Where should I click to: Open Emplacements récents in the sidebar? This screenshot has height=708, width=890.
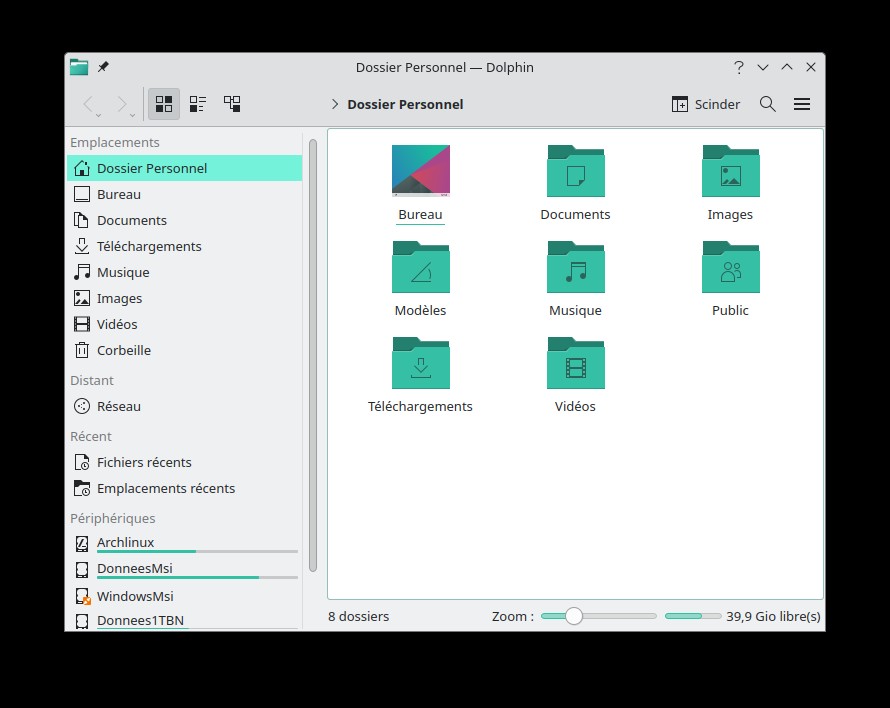(x=184, y=488)
